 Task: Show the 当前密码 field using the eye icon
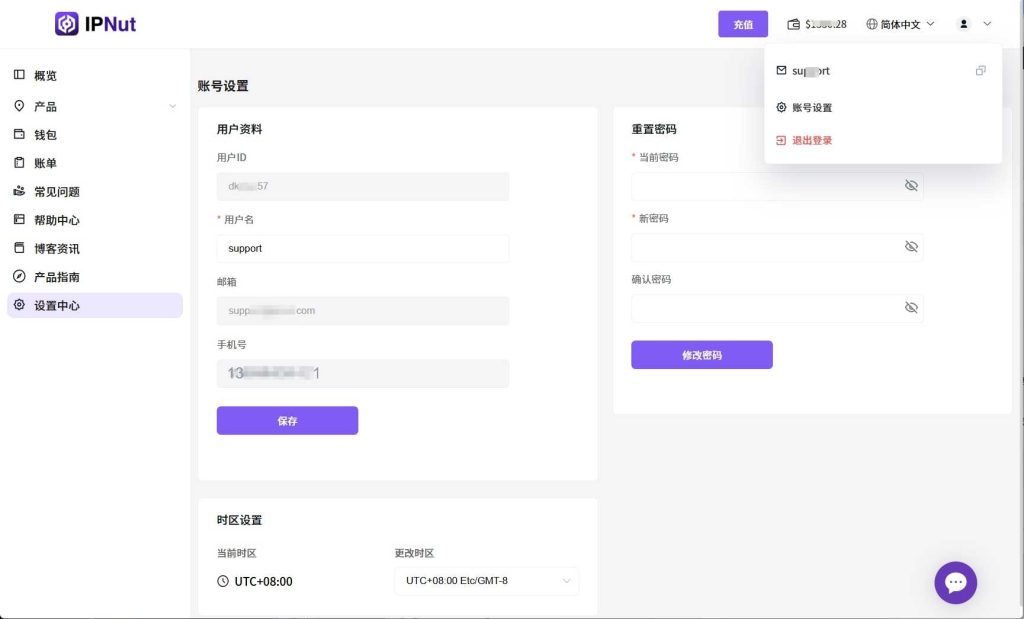910,186
